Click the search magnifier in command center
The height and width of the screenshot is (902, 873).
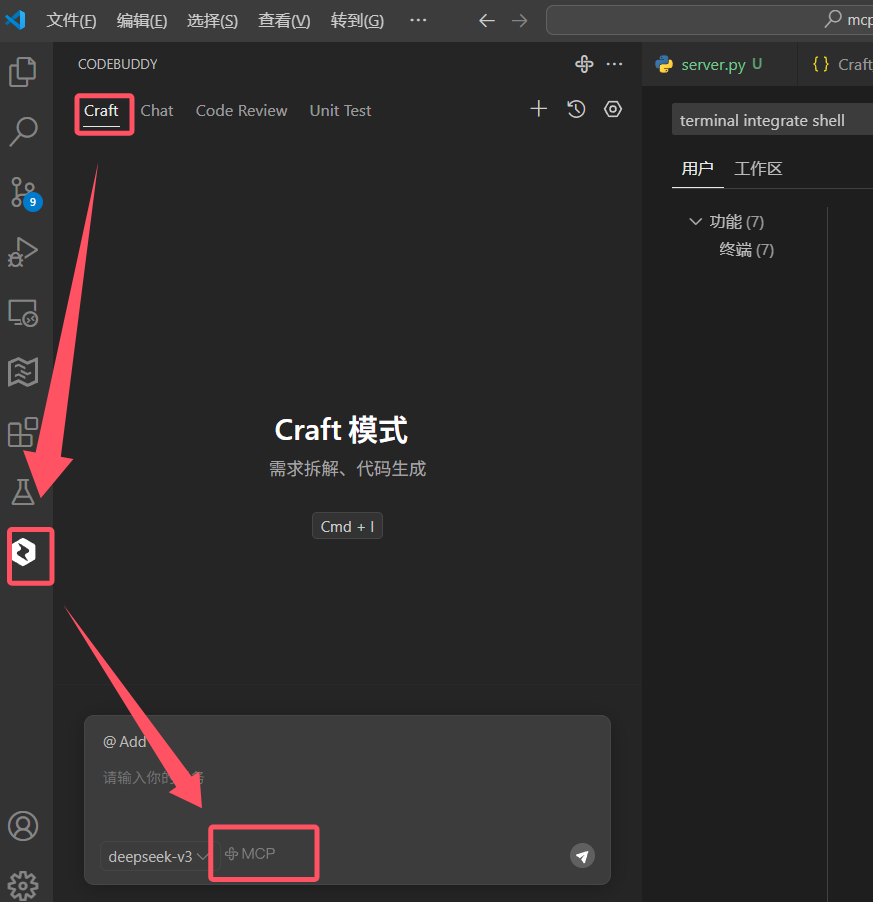(833, 19)
